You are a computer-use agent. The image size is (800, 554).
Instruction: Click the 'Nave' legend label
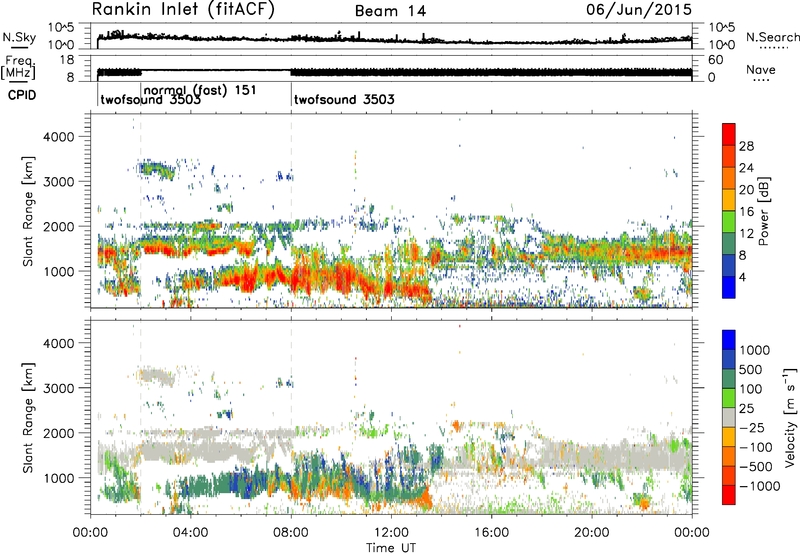761,69
